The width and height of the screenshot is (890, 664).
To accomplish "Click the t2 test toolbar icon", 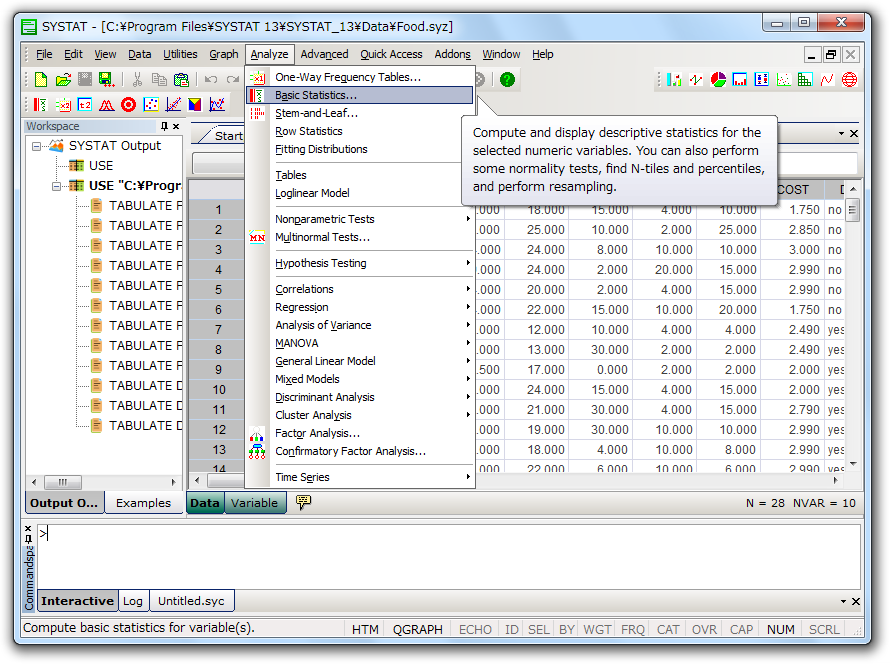I will click(x=85, y=104).
